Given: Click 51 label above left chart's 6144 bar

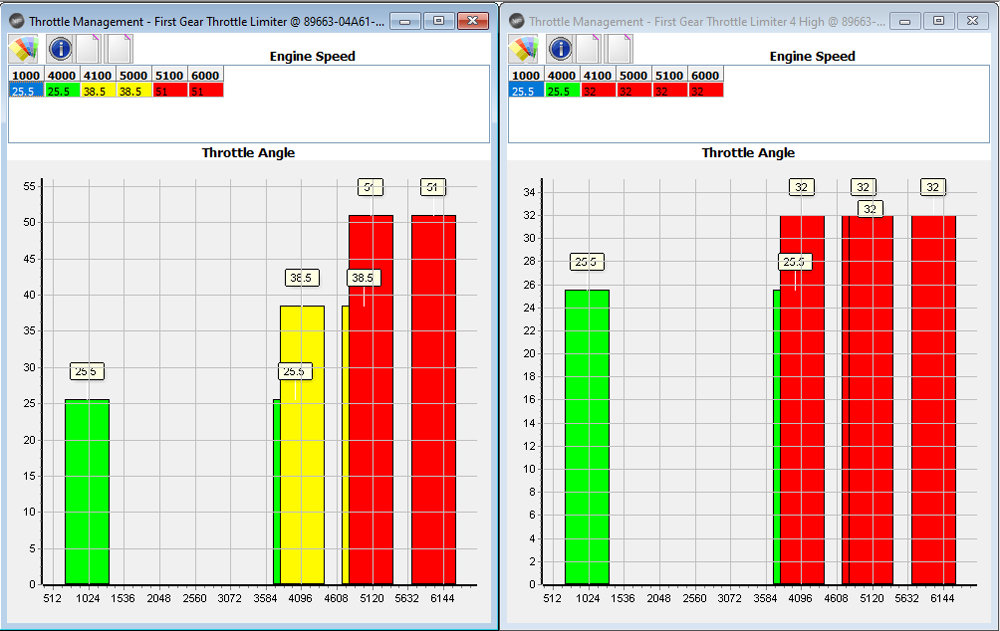Looking at the screenshot, I should 433,187.
